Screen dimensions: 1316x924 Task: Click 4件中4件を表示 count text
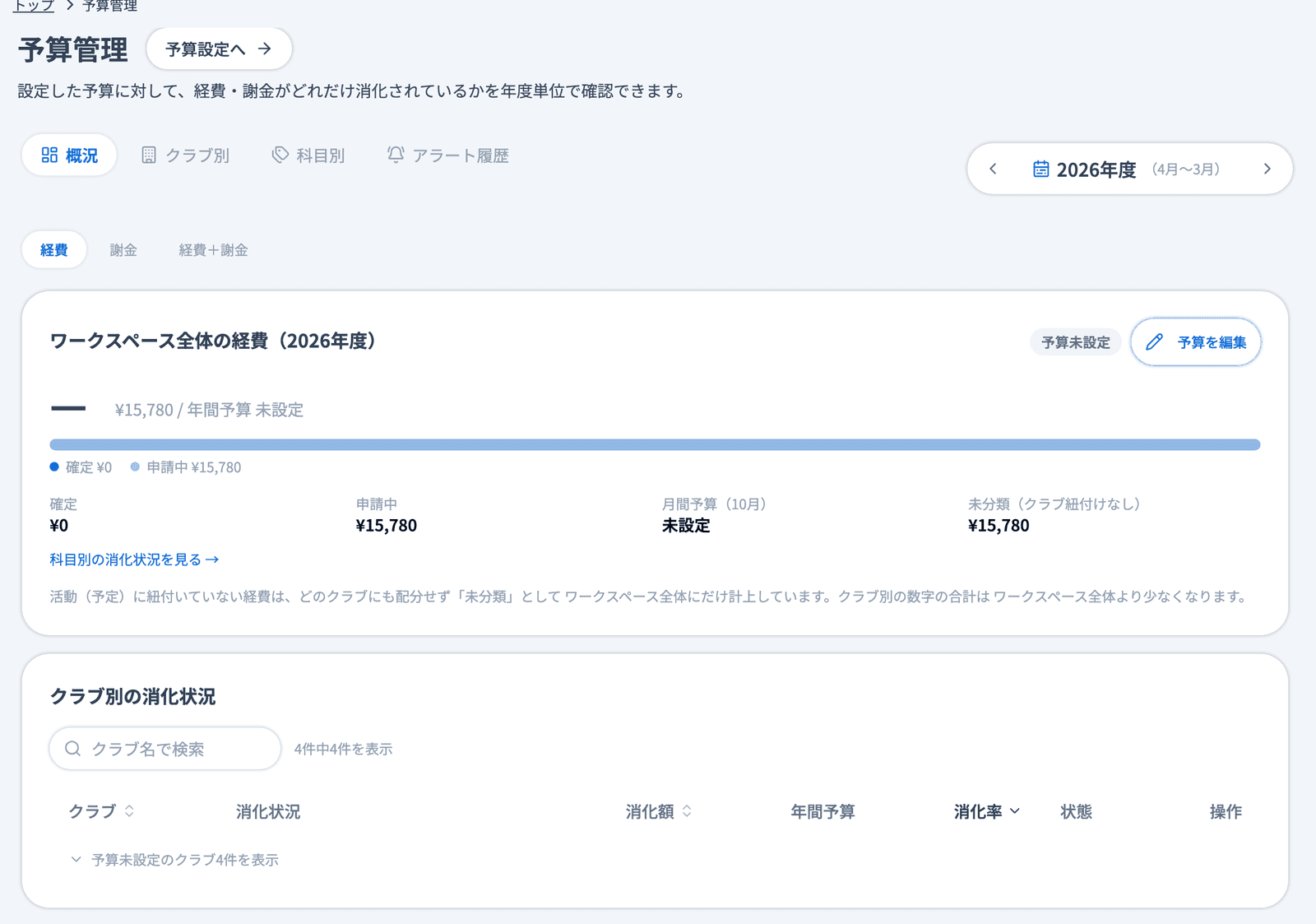[x=343, y=749]
